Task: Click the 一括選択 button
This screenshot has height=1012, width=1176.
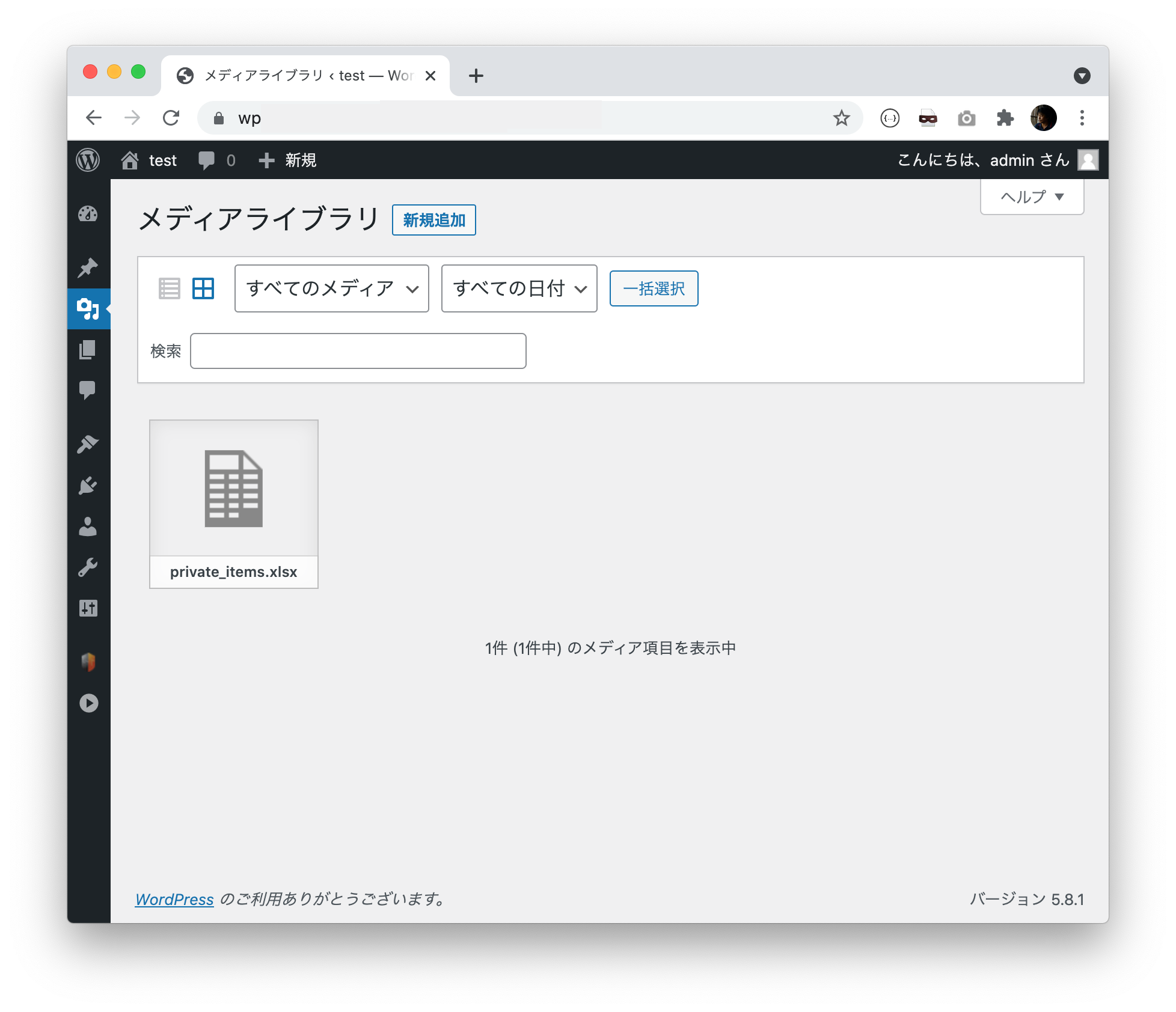Action: pos(654,288)
